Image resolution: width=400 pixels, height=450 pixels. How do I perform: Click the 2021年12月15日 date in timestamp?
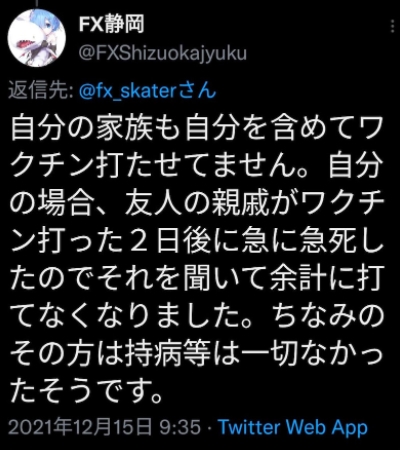[79, 428]
